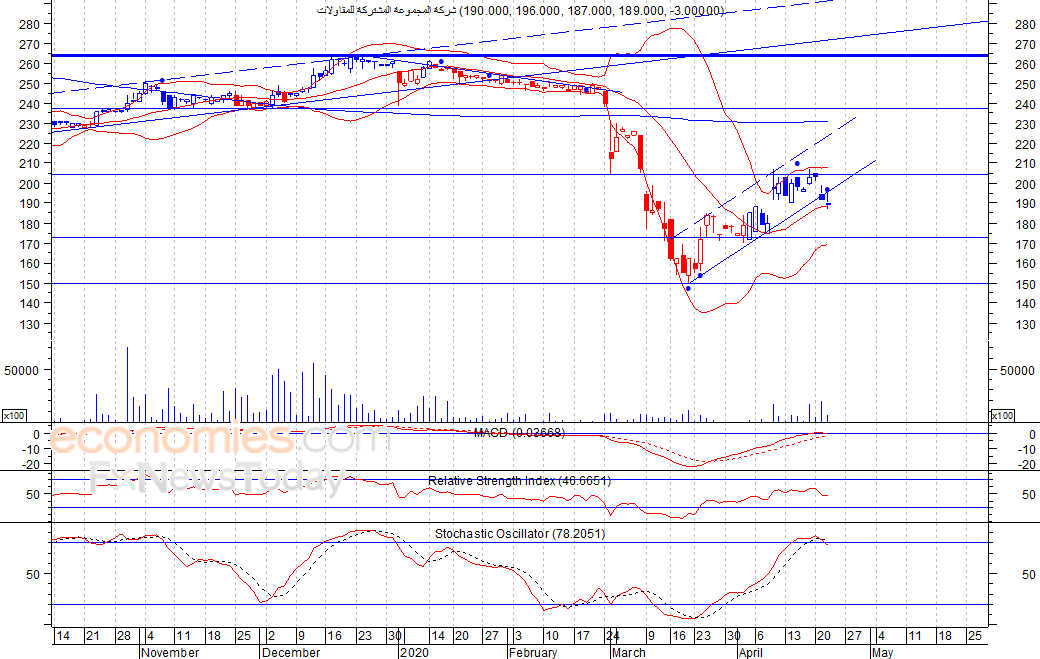Select March on the time axis
This screenshot has width=1040, height=659.
[x=628, y=652]
